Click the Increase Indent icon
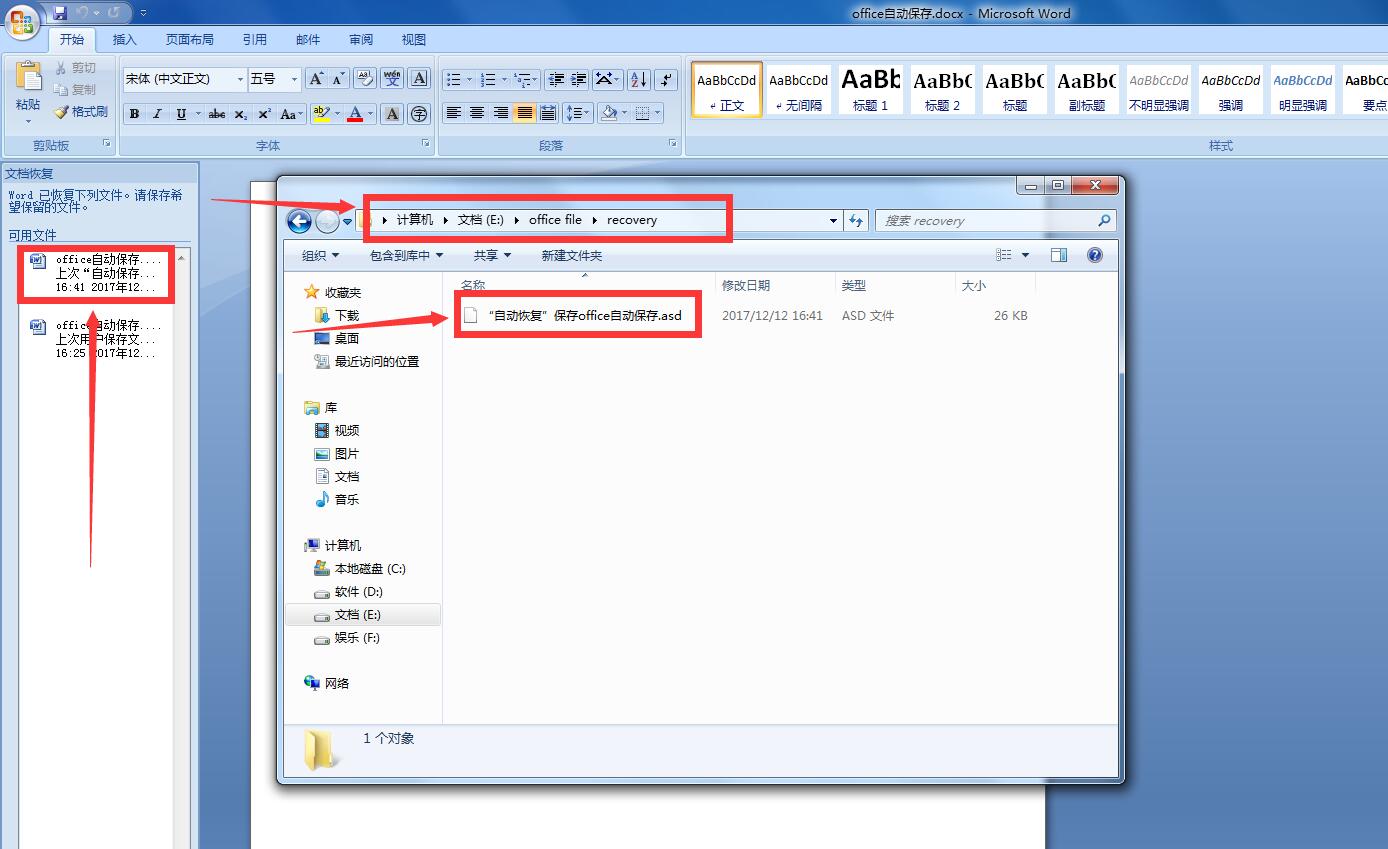Screen dimensions: 1388x849 click(579, 79)
